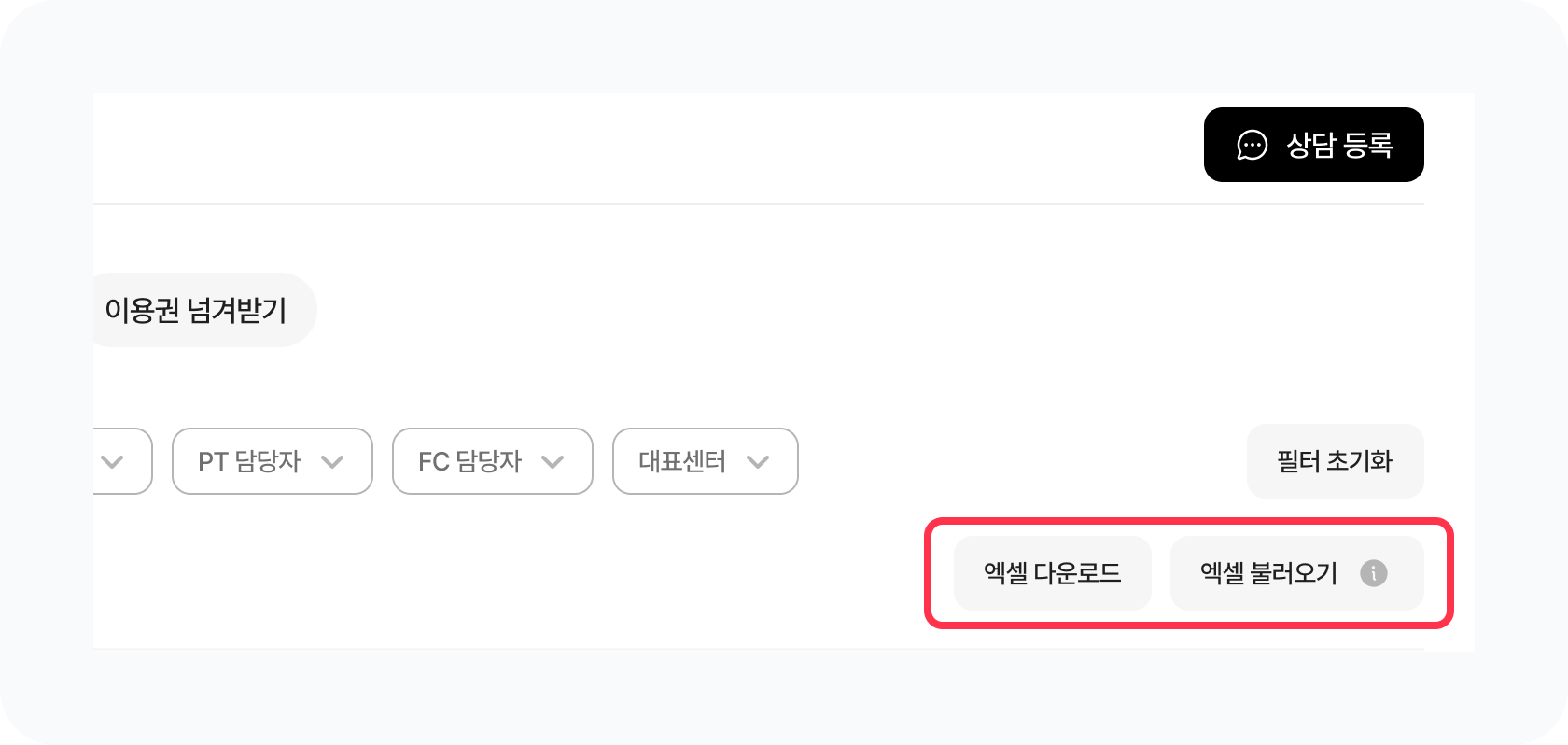The width and height of the screenshot is (1568, 745).
Task: Open the FC 담당자 filter dropdown
Action: [x=492, y=461]
